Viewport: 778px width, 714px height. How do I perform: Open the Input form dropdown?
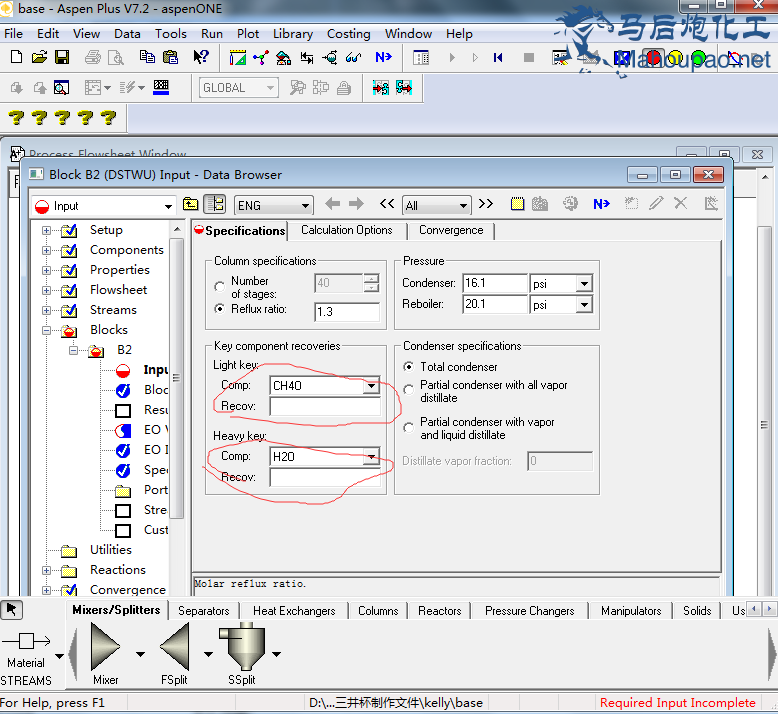pyautogui.click(x=168, y=206)
